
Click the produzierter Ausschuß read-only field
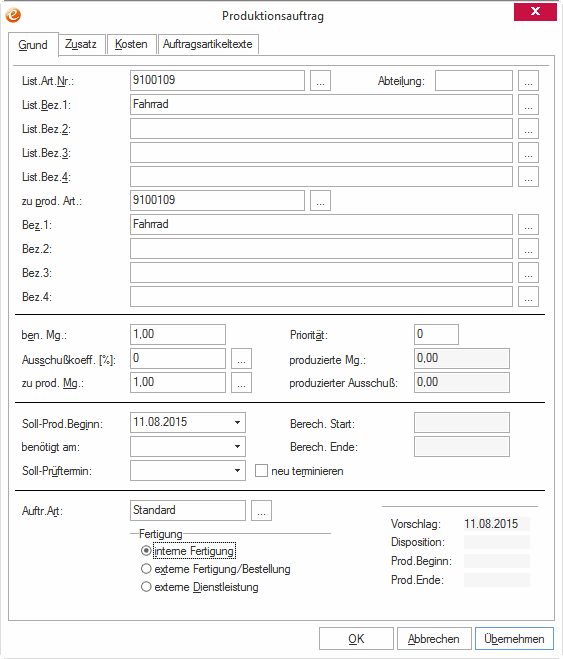point(462,382)
